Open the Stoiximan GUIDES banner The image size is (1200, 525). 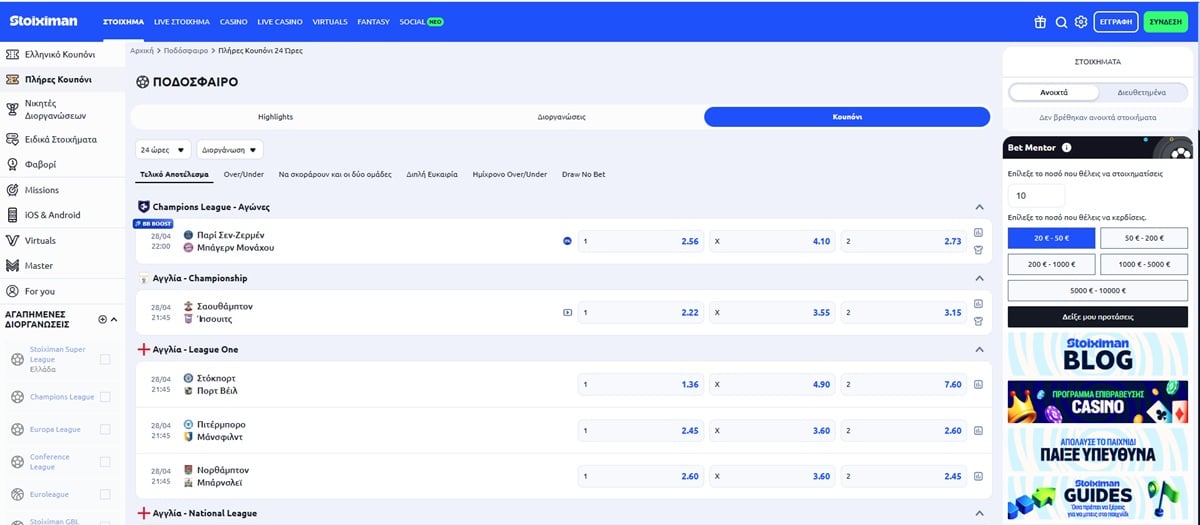coord(1098,497)
